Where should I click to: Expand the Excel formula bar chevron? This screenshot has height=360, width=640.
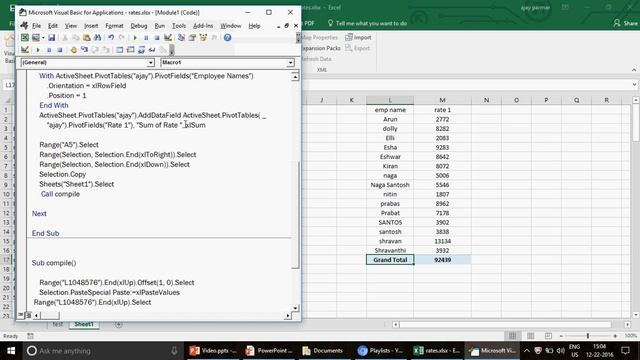click(634, 84)
